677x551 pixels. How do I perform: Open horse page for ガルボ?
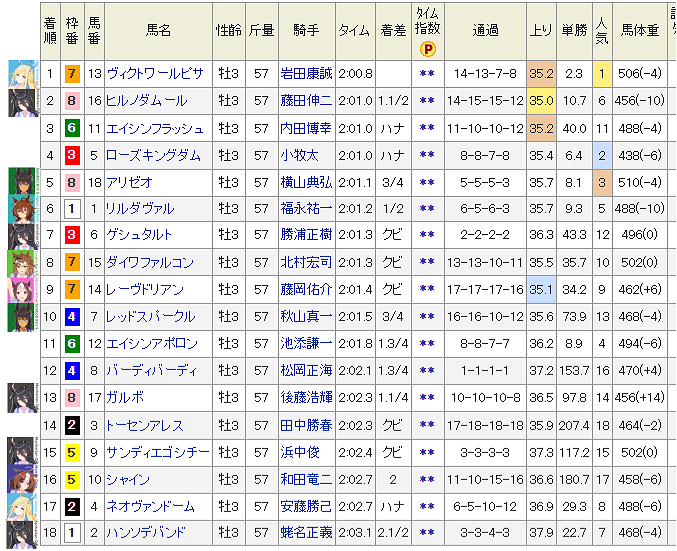[125, 397]
